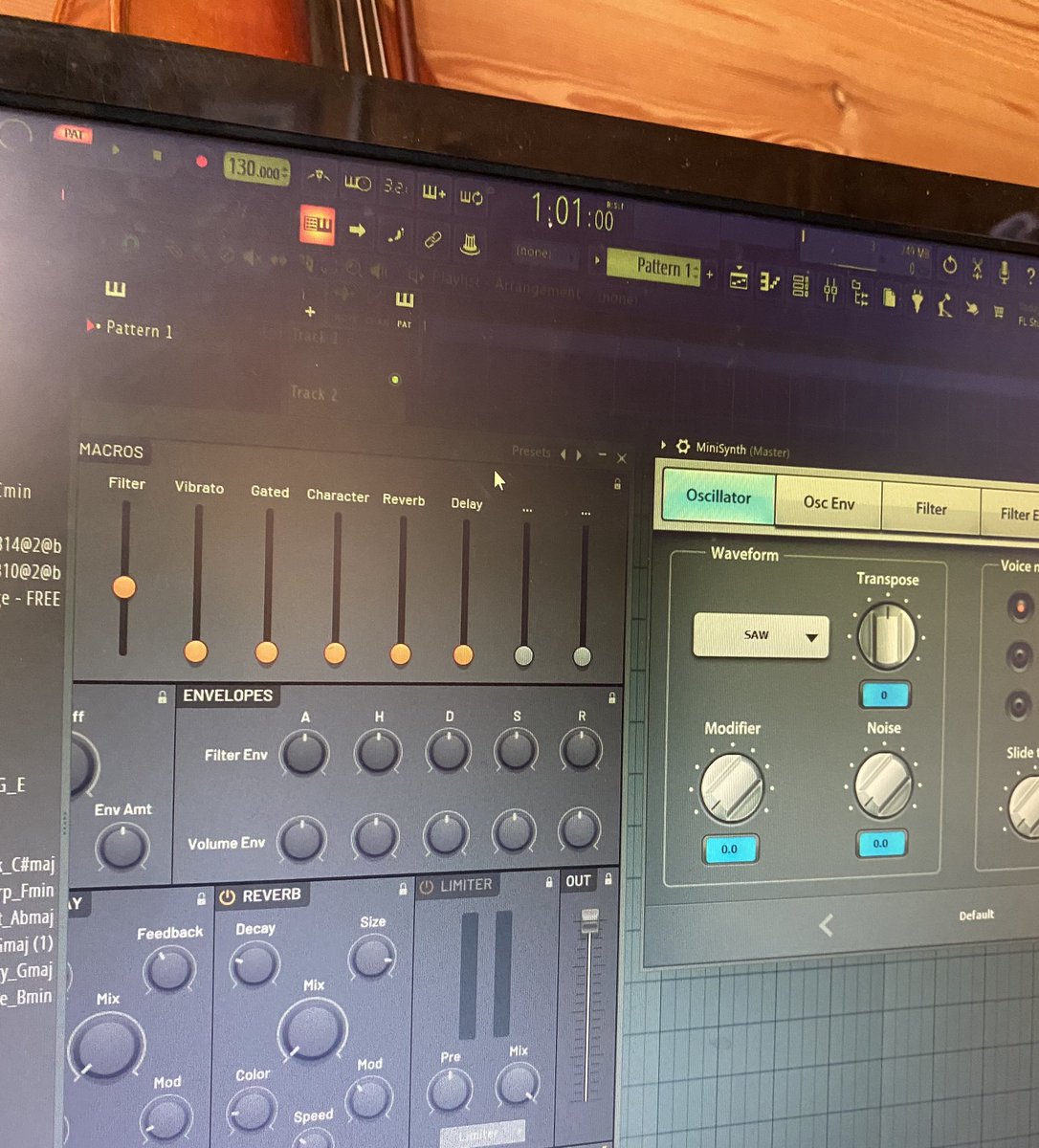Open the SAW waveform dropdown
Image resolution: width=1039 pixels, height=1148 pixels.
tap(761, 635)
